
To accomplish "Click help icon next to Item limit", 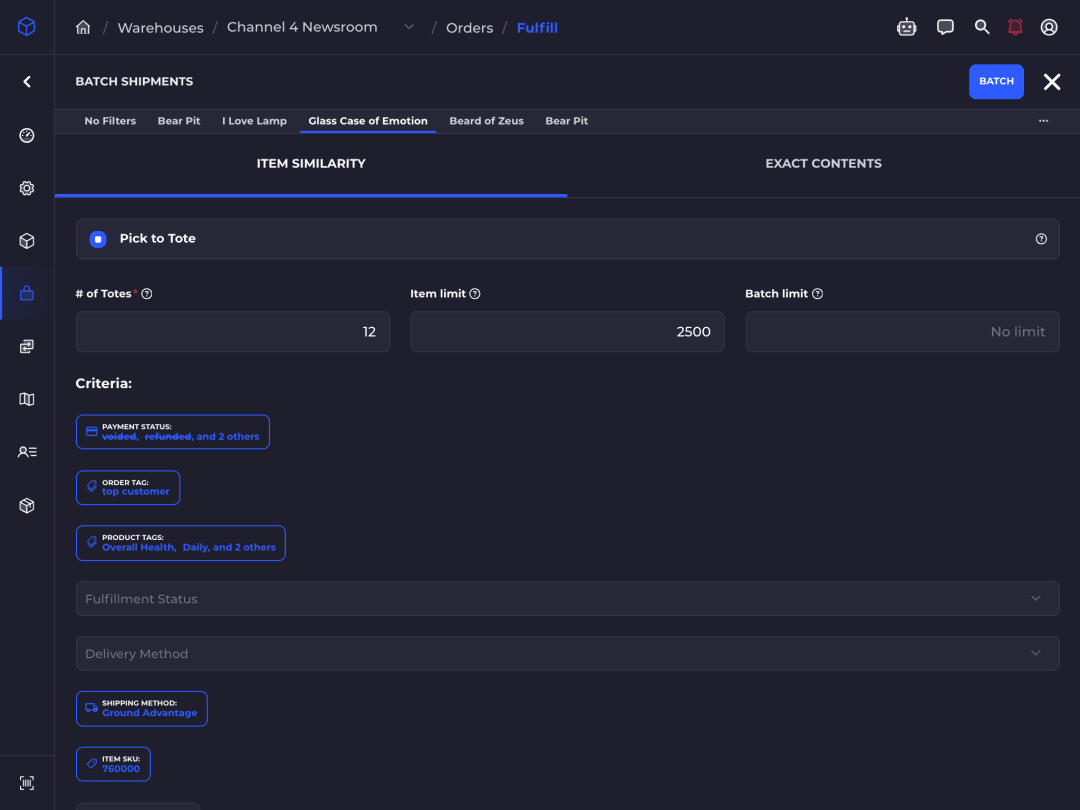I will (x=475, y=293).
